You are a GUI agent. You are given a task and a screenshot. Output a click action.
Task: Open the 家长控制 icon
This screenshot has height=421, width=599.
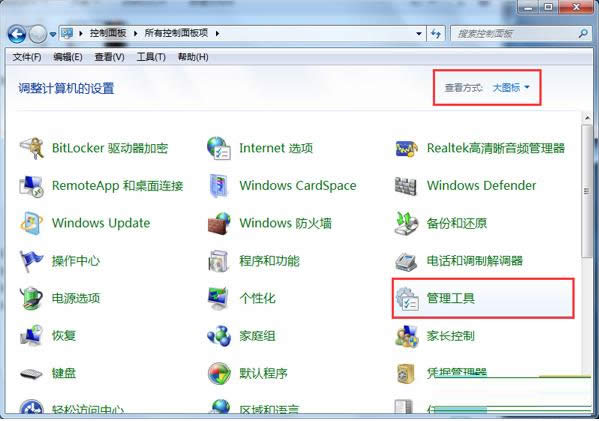407,336
